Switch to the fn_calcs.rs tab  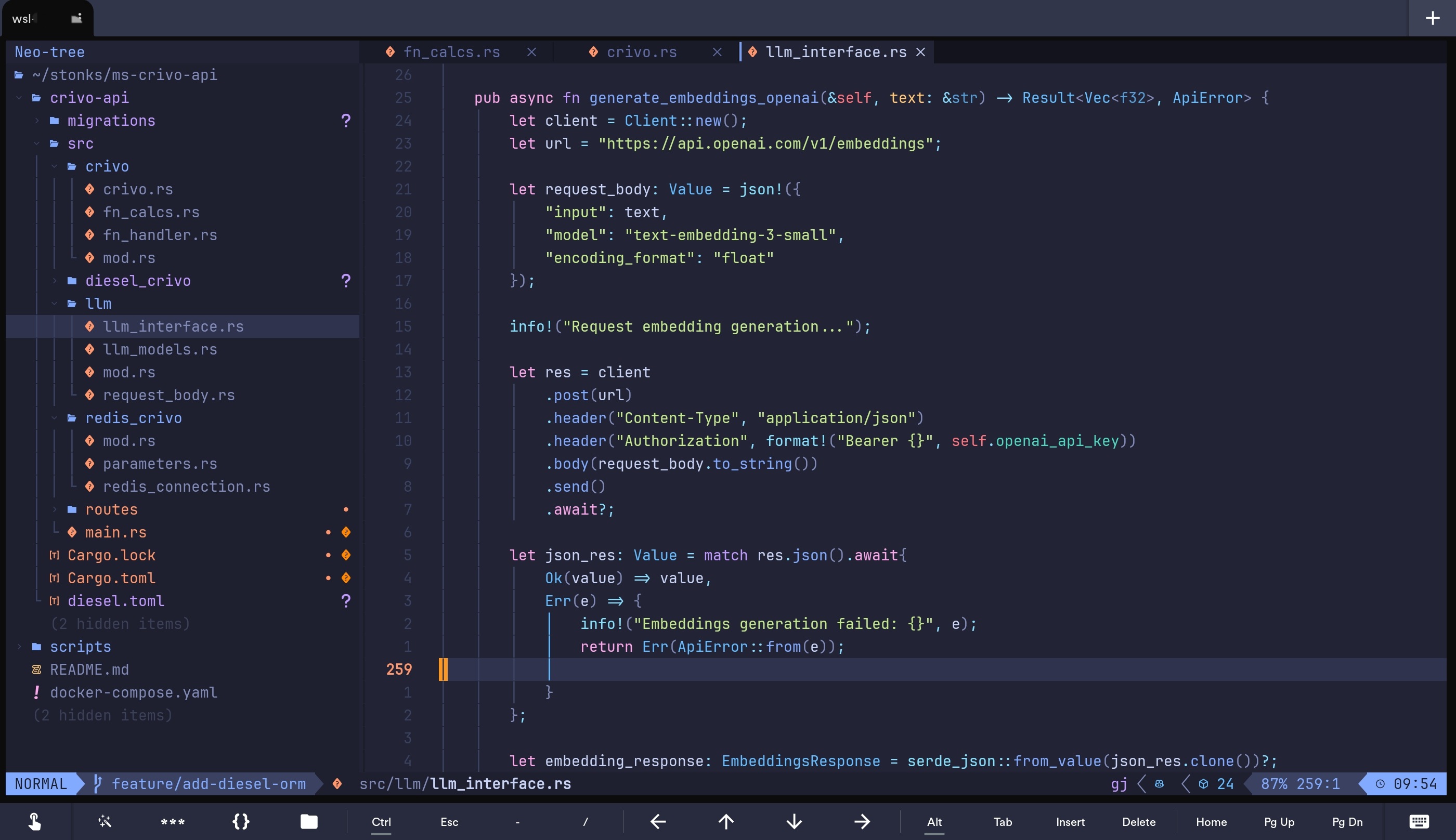click(x=451, y=52)
